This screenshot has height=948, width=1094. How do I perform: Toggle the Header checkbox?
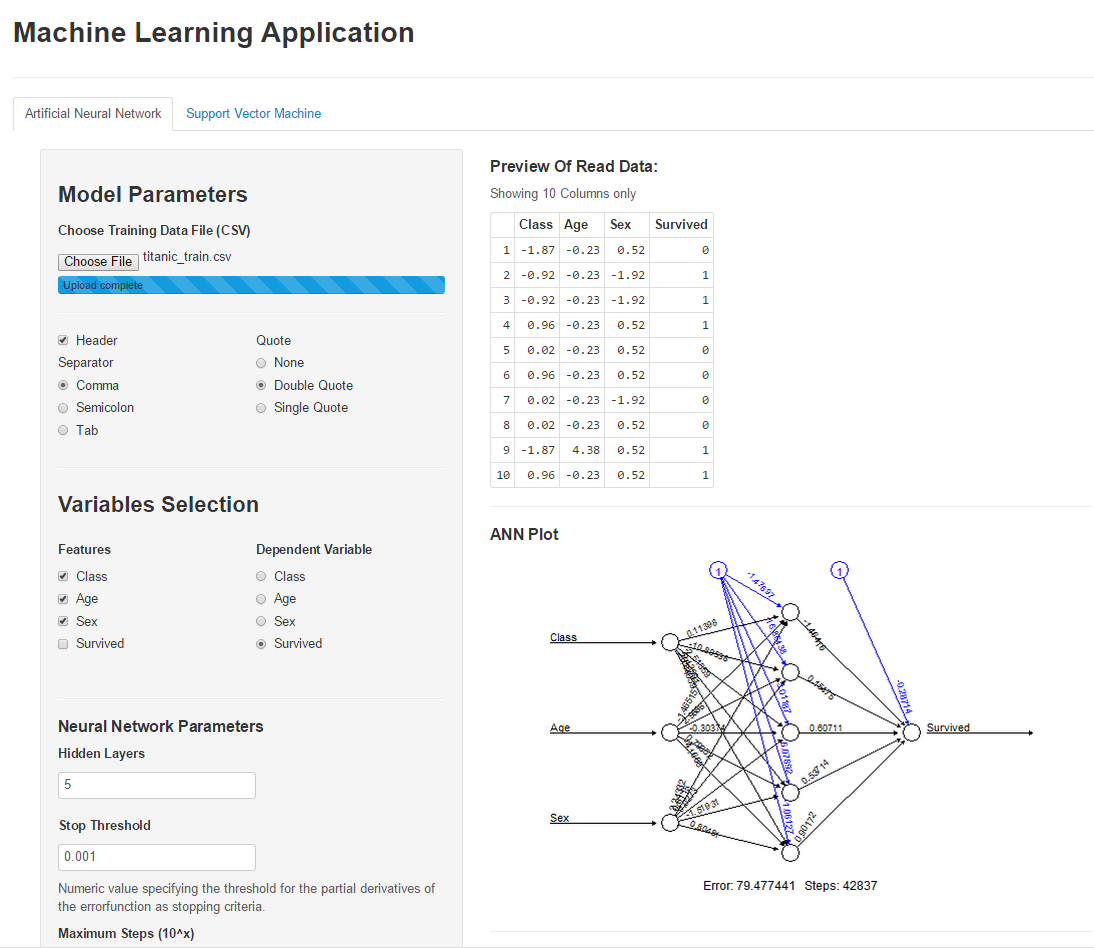click(63, 340)
